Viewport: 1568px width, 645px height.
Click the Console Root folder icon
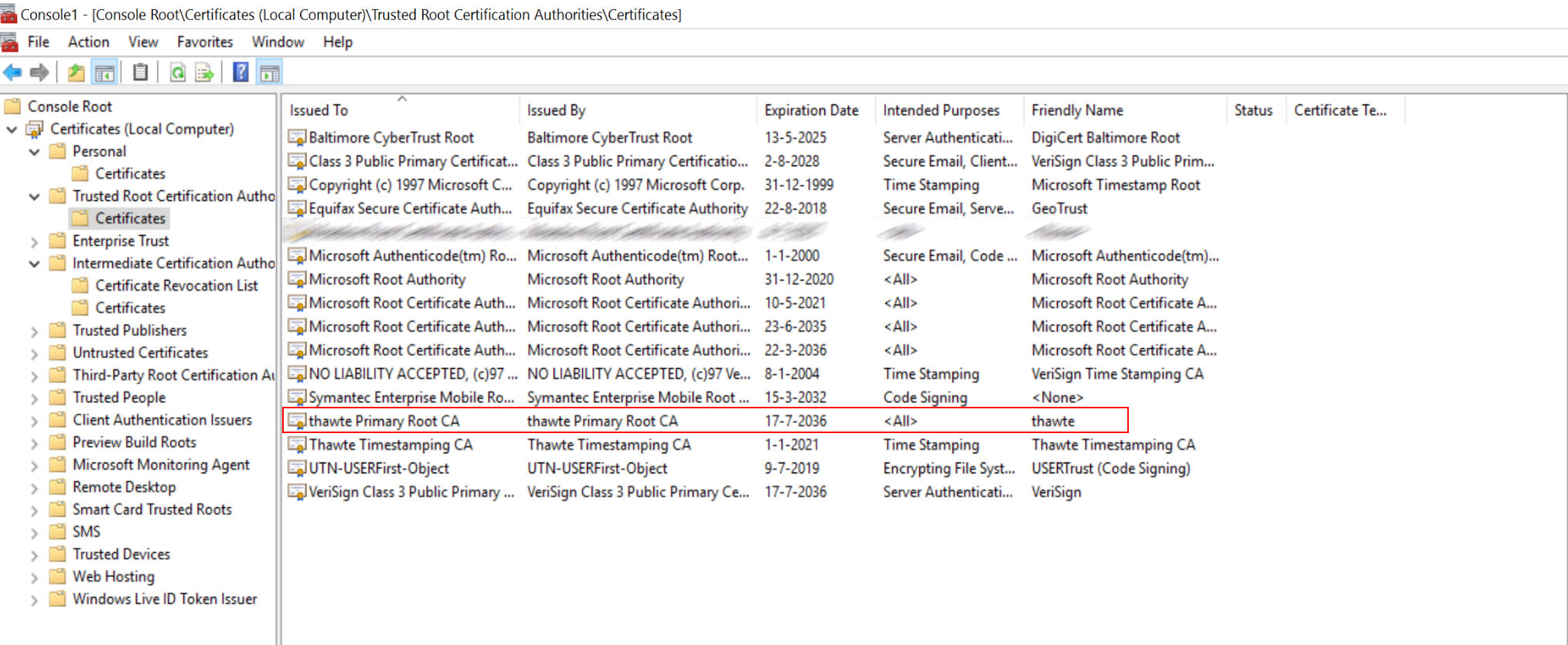point(12,106)
